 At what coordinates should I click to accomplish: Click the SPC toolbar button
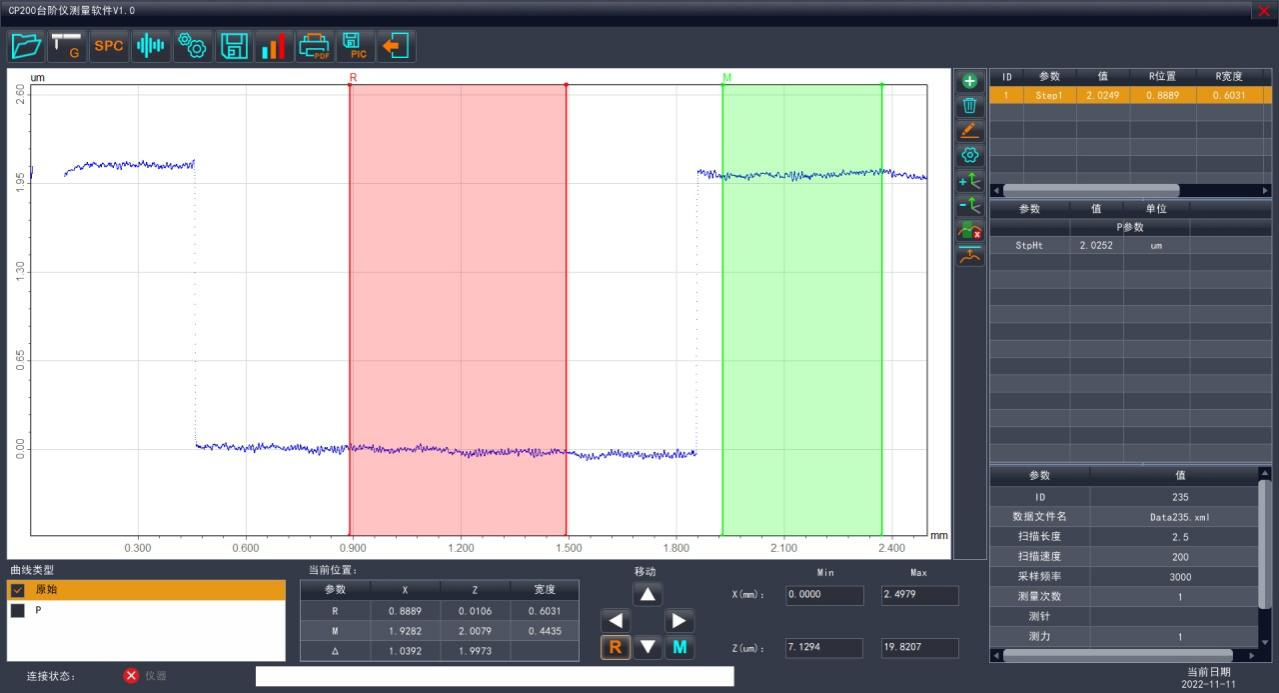[x=109, y=46]
